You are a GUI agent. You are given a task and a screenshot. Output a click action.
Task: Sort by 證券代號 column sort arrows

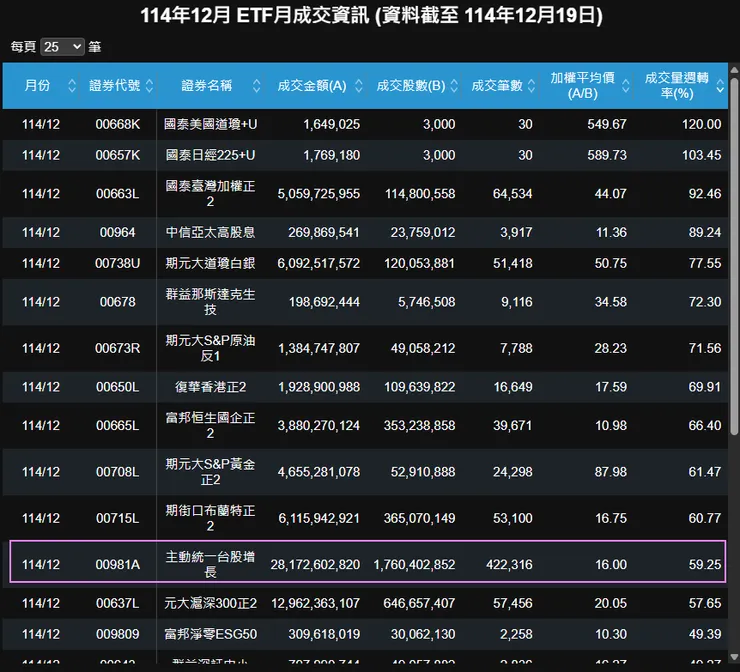tap(149, 85)
